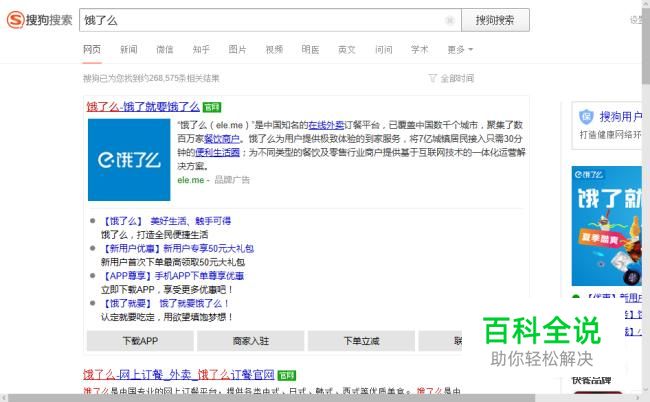650x402 pixels.
Task: Select the 网页 tab
Action: (x=92, y=50)
